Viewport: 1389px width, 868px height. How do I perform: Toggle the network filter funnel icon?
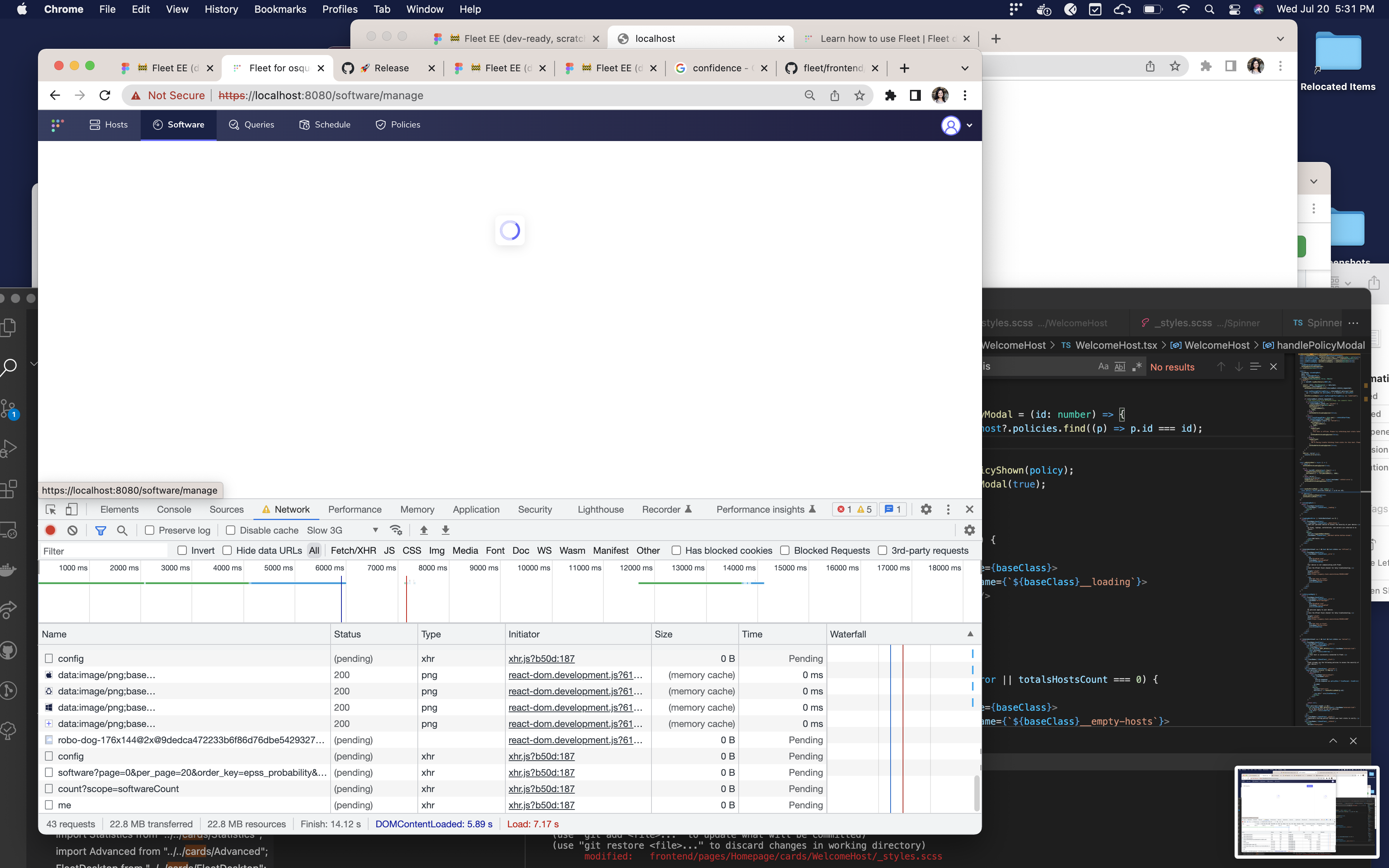point(100,530)
